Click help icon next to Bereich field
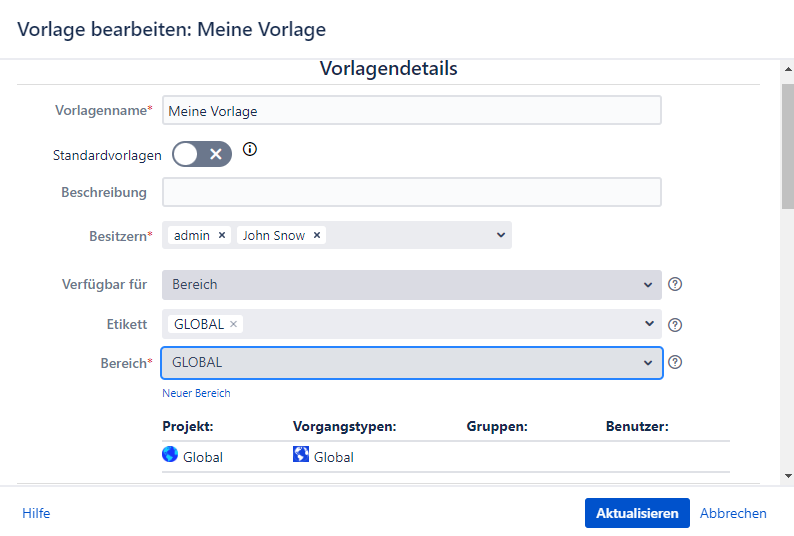This screenshot has width=794, height=536. coord(675,362)
